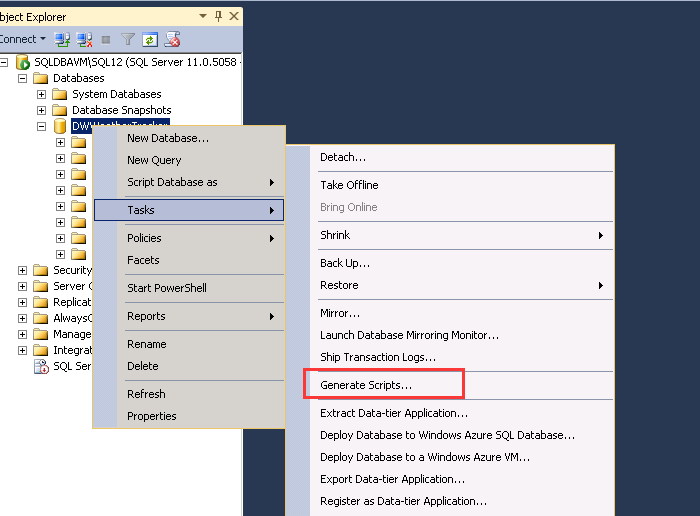This screenshot has width=700, height=516.
Task: Open the Object Explorer window position dropdown arrow
Action: click(203, 16)
